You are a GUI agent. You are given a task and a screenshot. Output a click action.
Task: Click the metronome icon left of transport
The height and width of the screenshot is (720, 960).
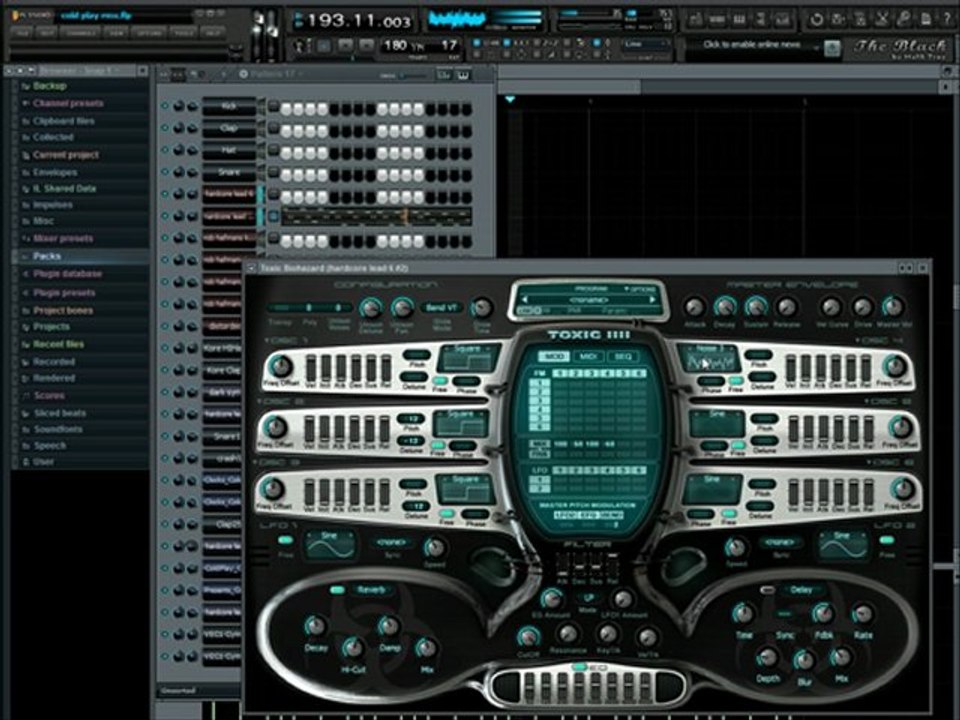pos(300,45)
